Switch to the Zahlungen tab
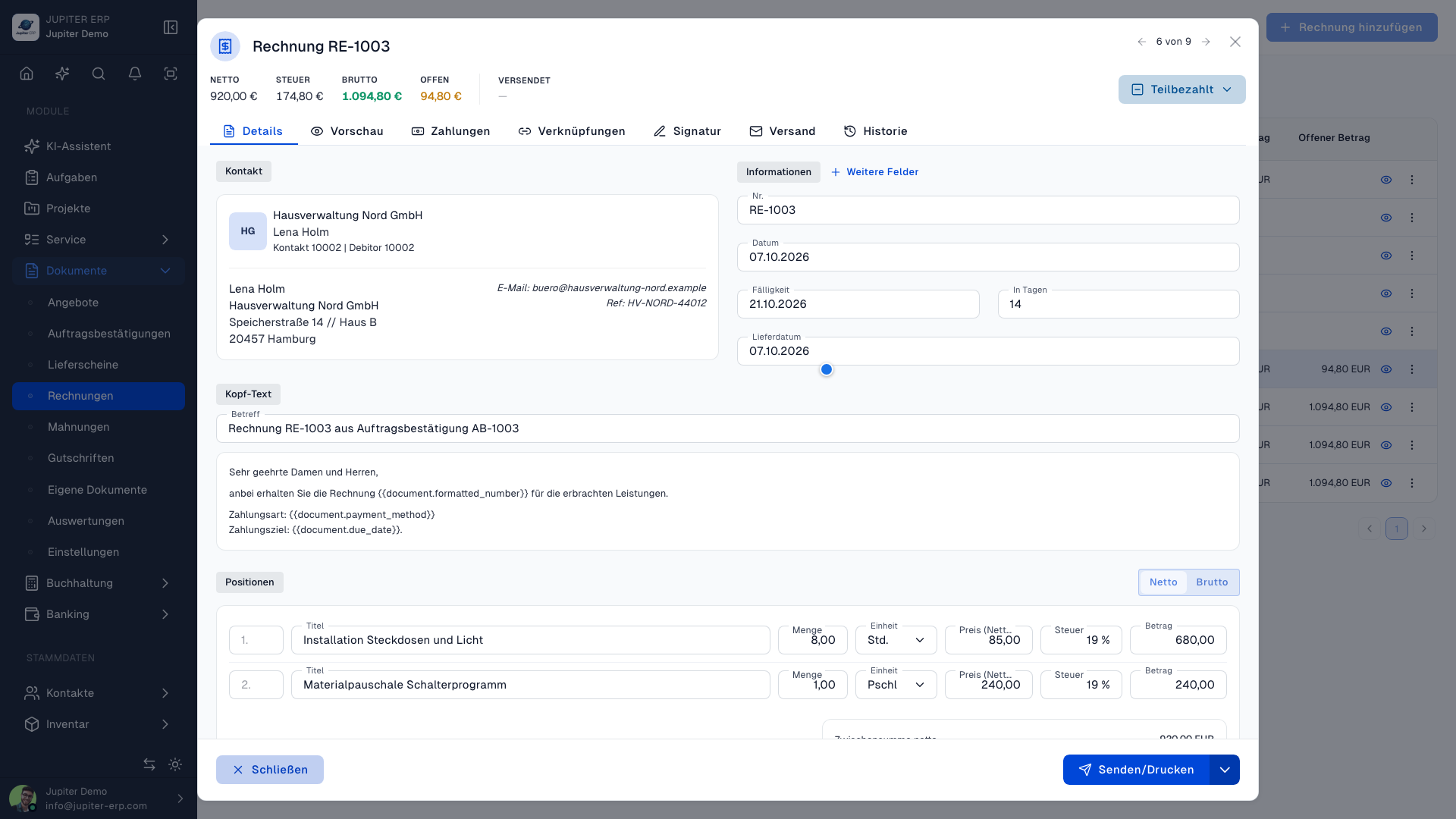Image resolution: width=1456 pixels, height=819 pixels. coord(450,131)
